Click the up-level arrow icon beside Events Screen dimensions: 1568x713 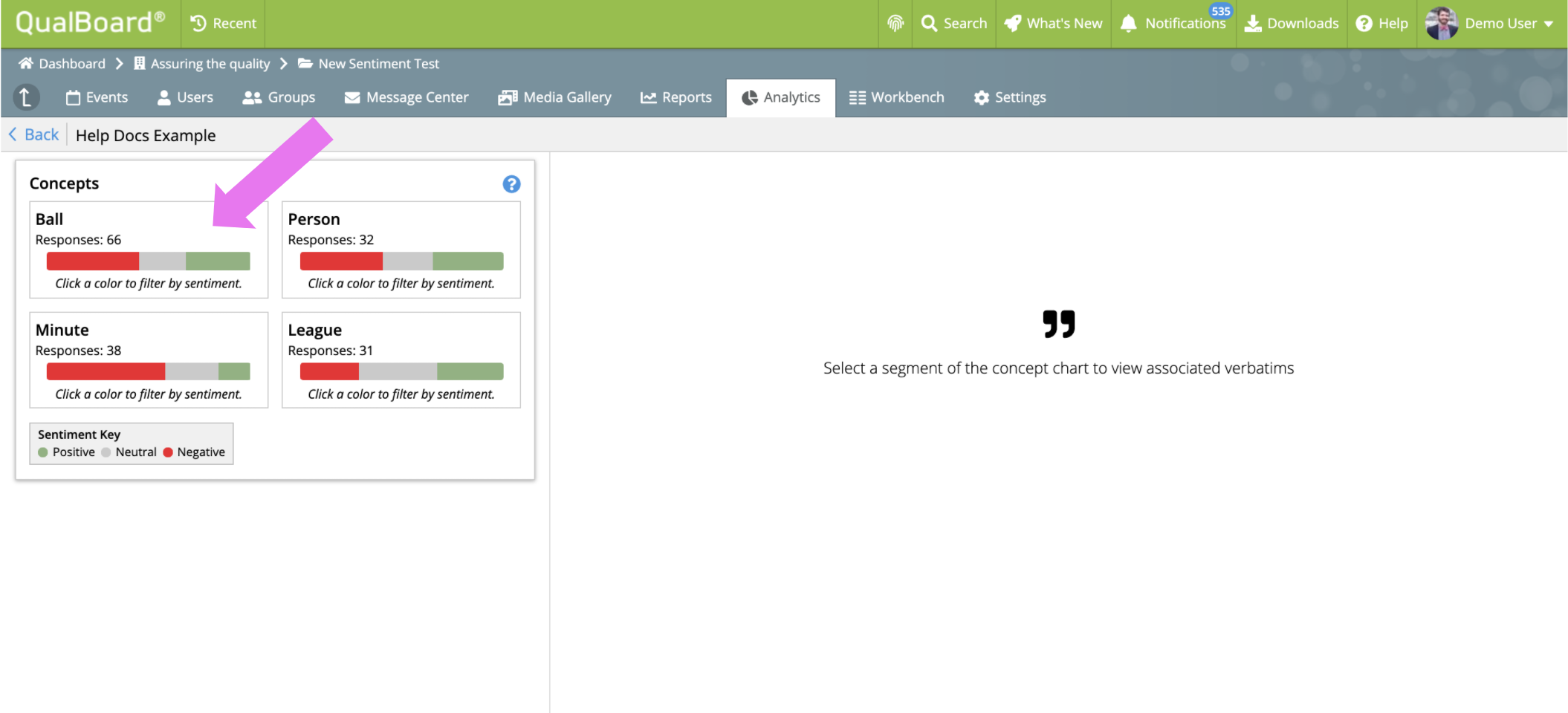[x=26, y=97]
